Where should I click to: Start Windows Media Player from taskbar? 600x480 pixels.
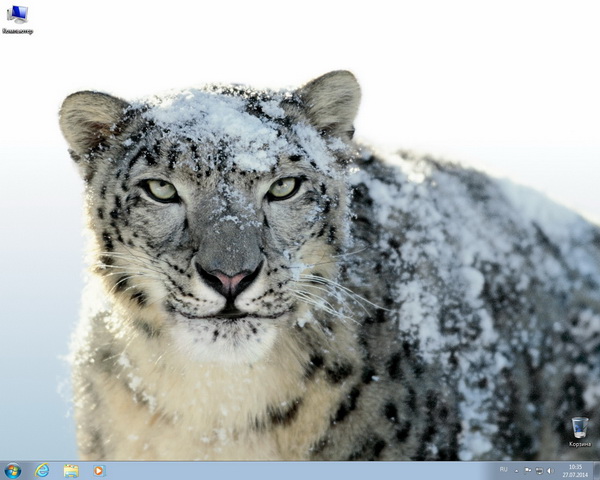pos(99,470)
